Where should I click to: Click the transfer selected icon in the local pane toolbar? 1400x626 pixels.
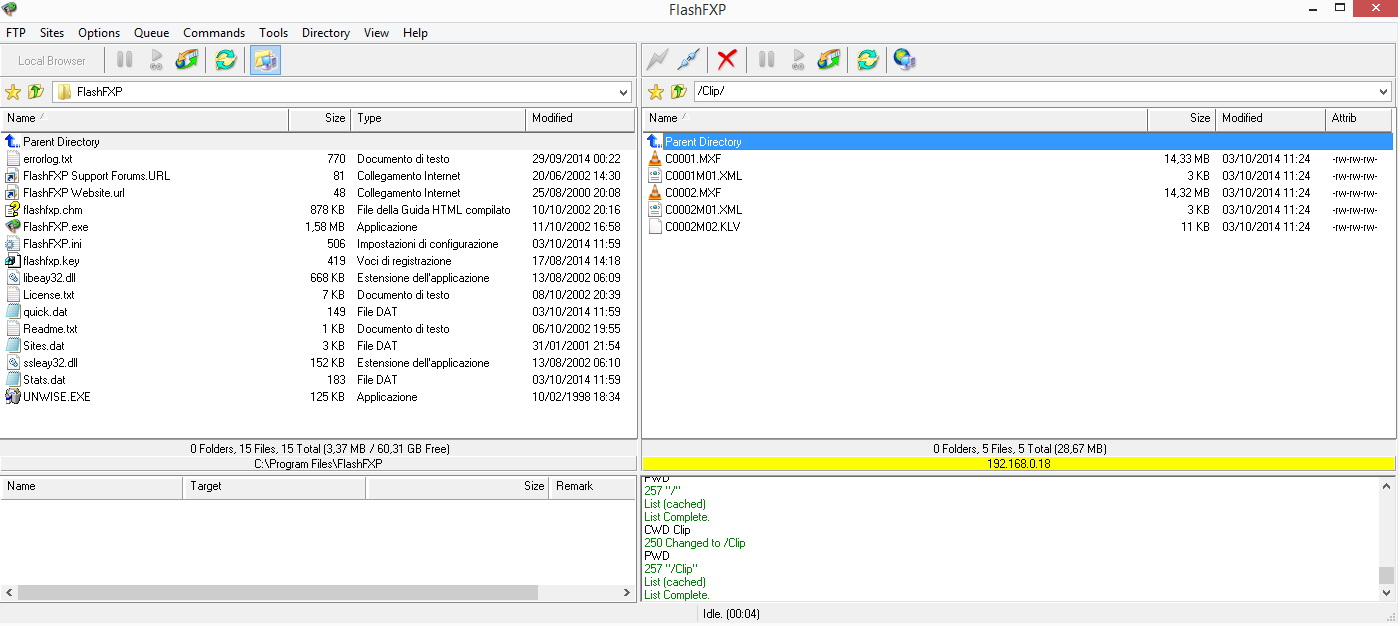(x=187, y=60)
